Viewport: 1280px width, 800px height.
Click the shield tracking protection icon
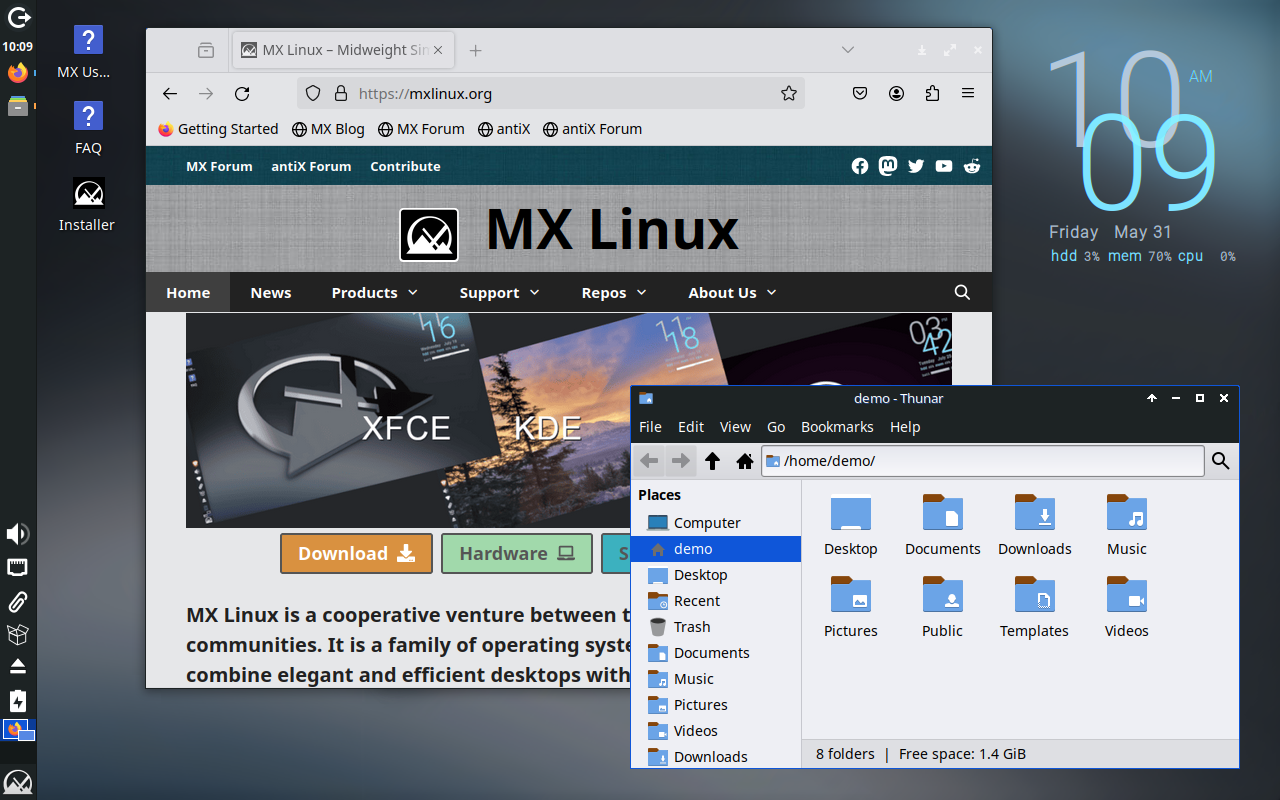pos(313,93)
